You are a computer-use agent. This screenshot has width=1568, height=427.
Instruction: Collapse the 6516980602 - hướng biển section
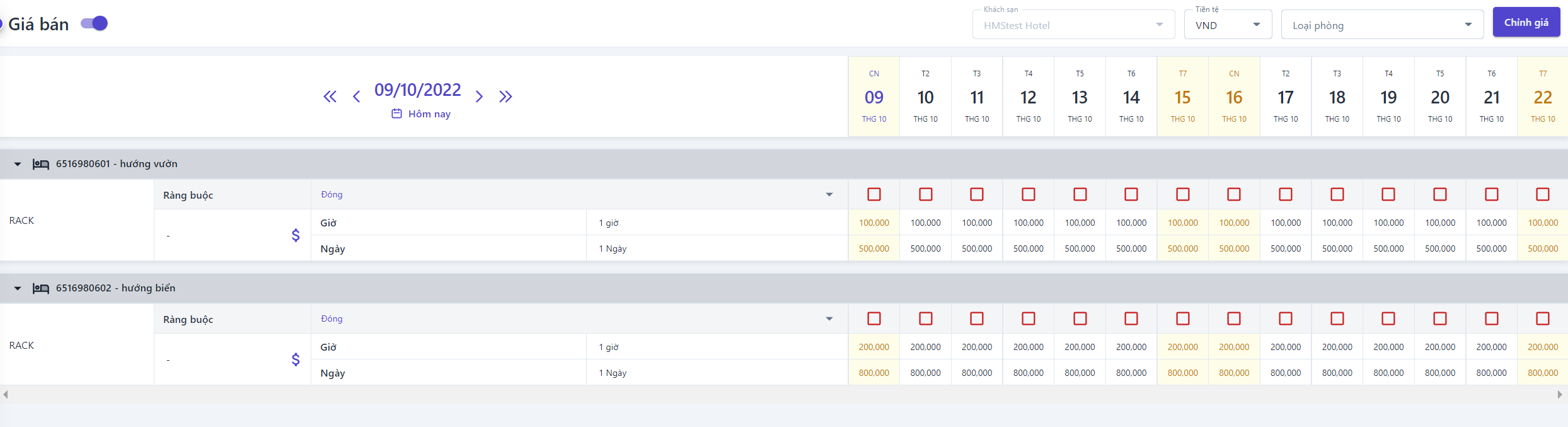click(x=18, y=288)
